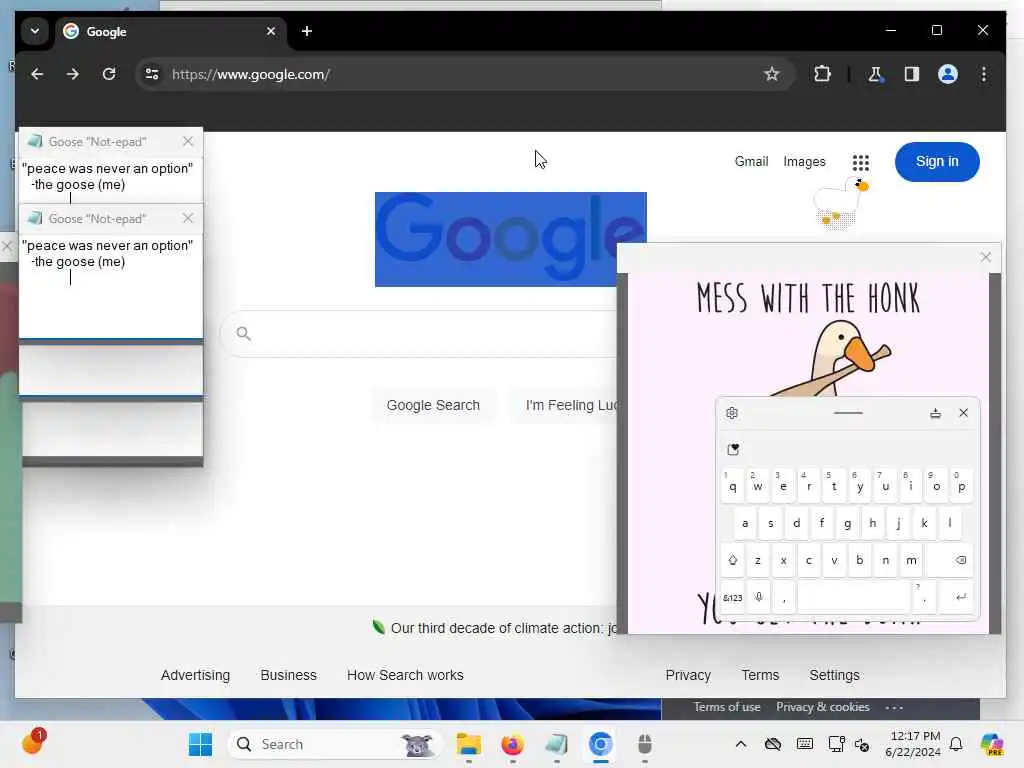Bookmark this tab with the star icon
This screenshot has height=768, width=1024.
point(771,74)
